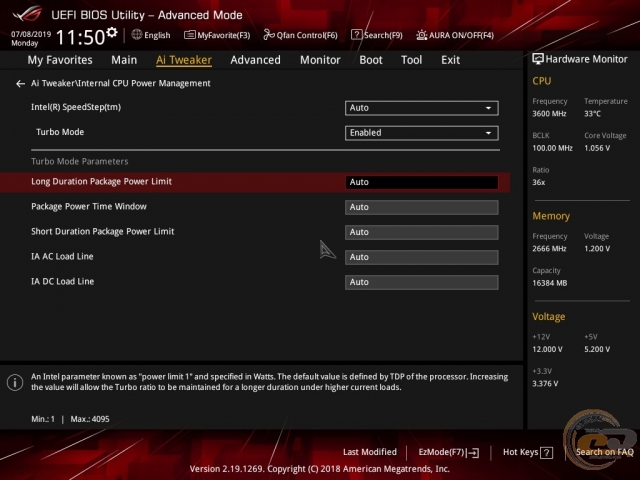Click Search on FAQ link
640x480 pixels.
605,452
